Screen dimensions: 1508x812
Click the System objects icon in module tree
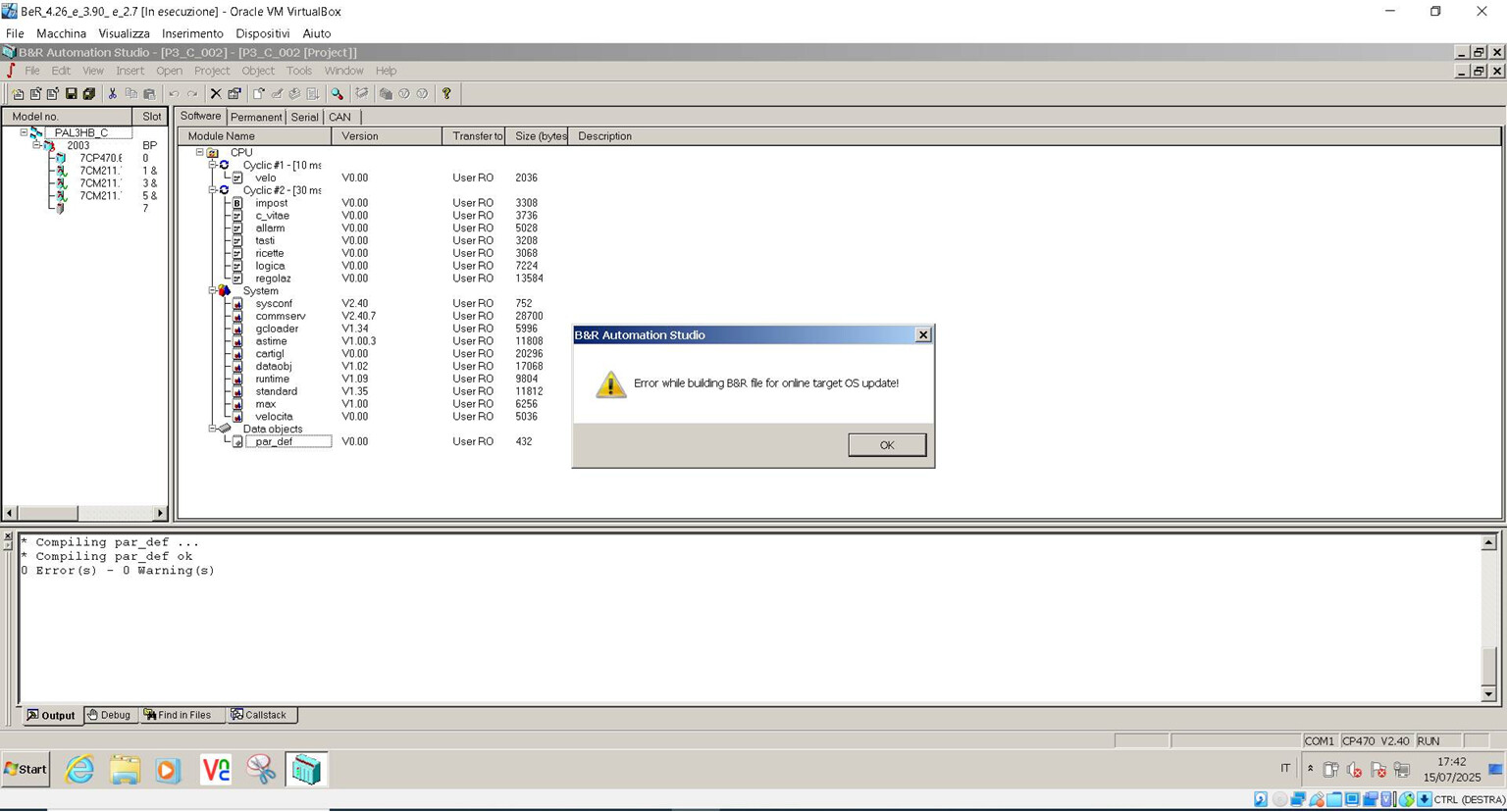pos(225,291)
